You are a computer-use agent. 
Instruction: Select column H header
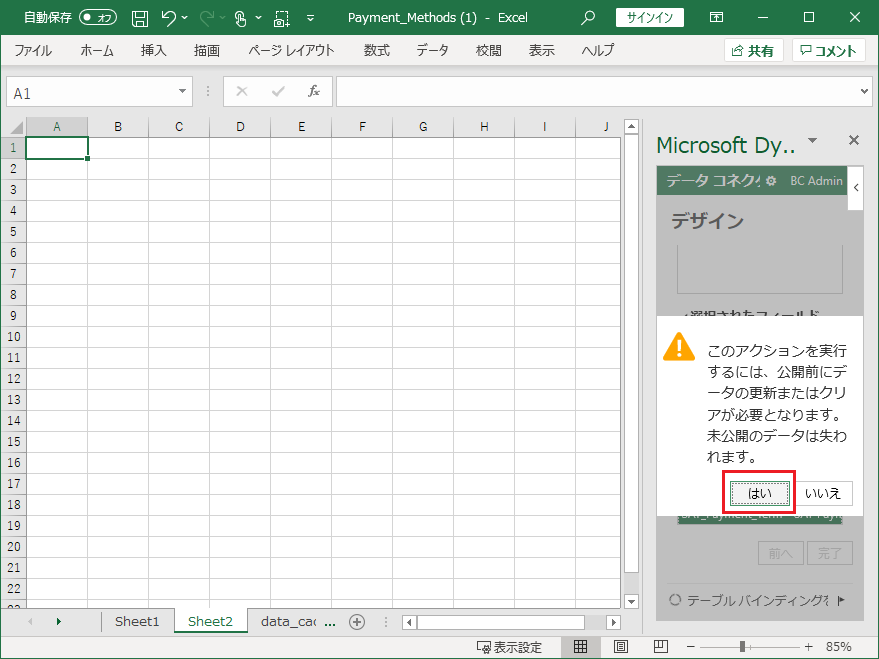point(484,127)
